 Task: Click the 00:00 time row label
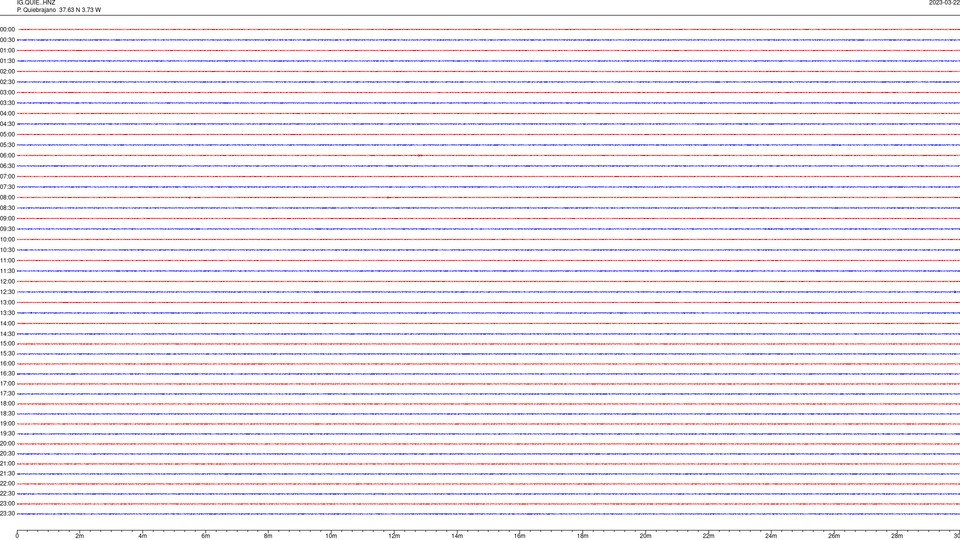[x=7, y=29]
